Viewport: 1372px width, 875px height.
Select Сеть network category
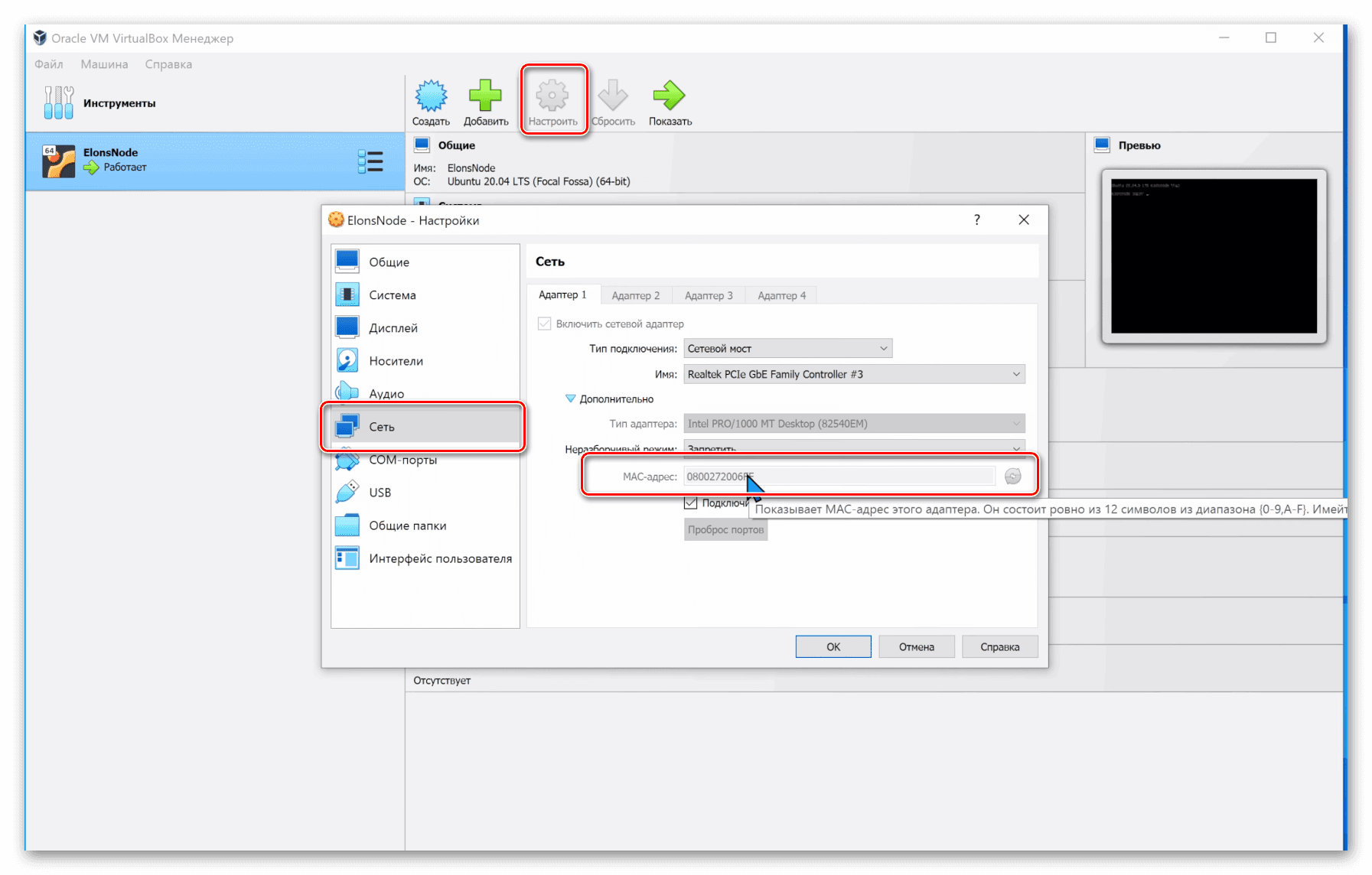(x=425, y=426)
